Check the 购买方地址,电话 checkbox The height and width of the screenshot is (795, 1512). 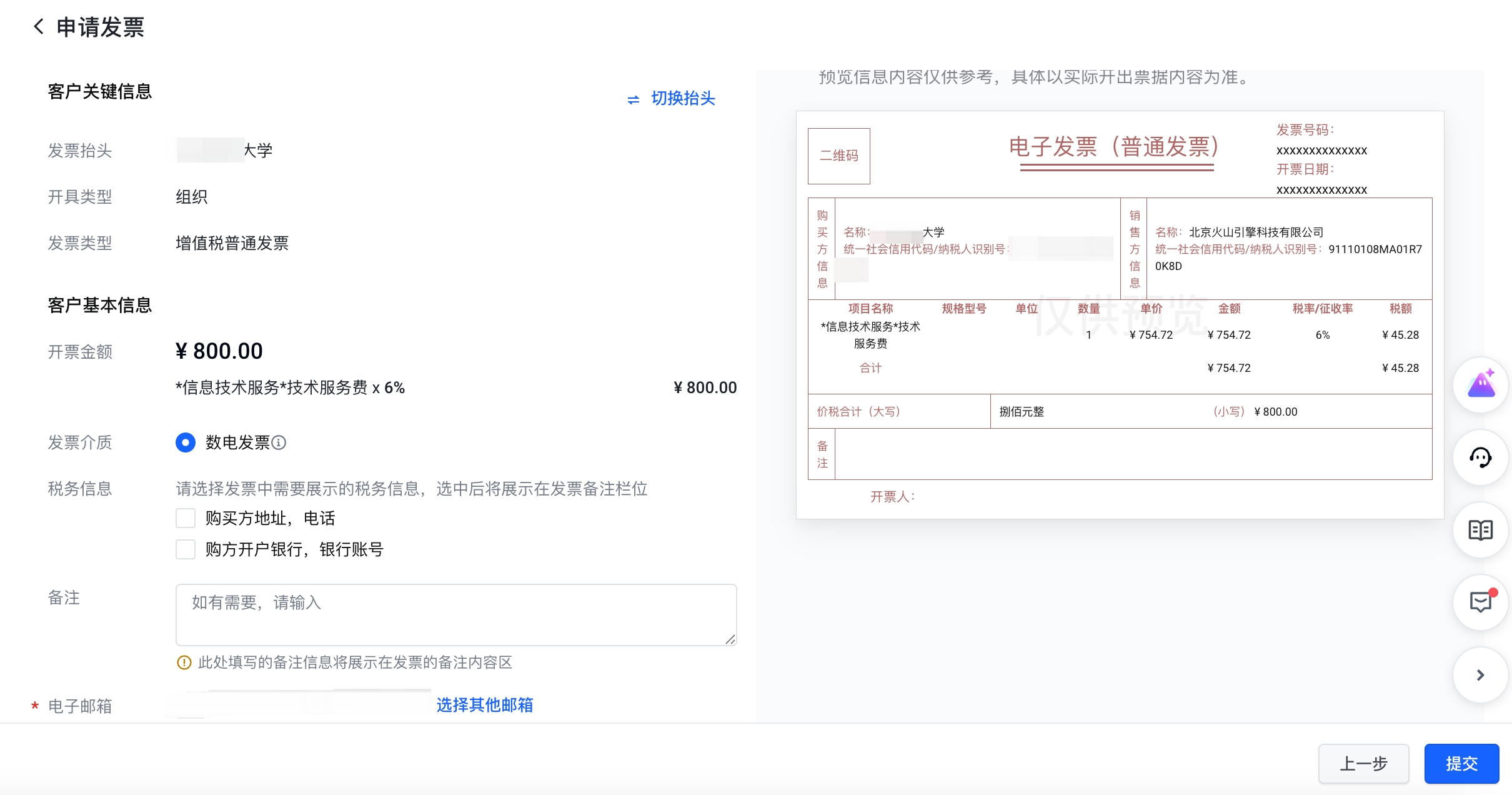click(x=186, y=518)
